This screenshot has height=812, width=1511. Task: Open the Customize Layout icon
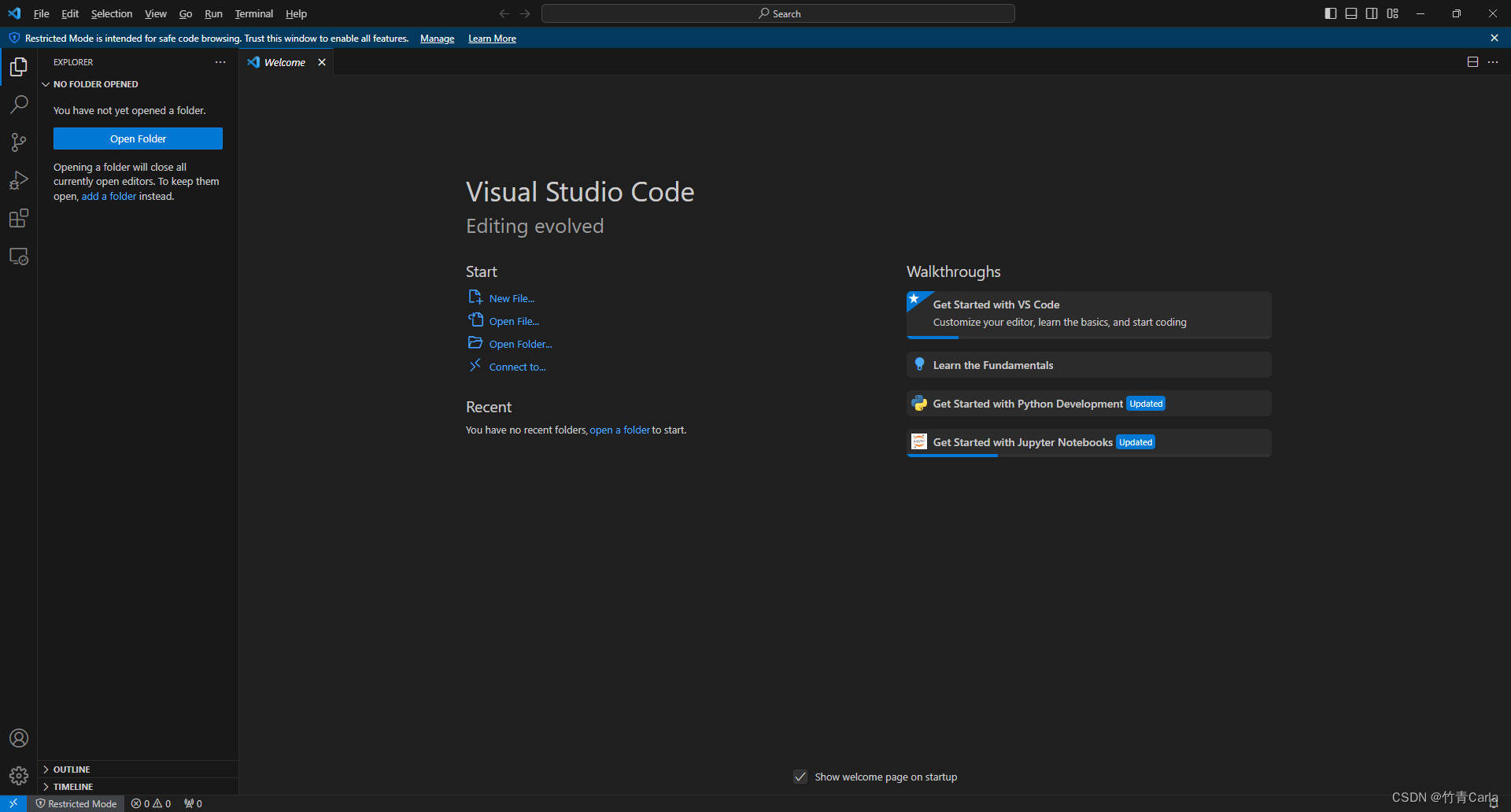click(1393, 13)
